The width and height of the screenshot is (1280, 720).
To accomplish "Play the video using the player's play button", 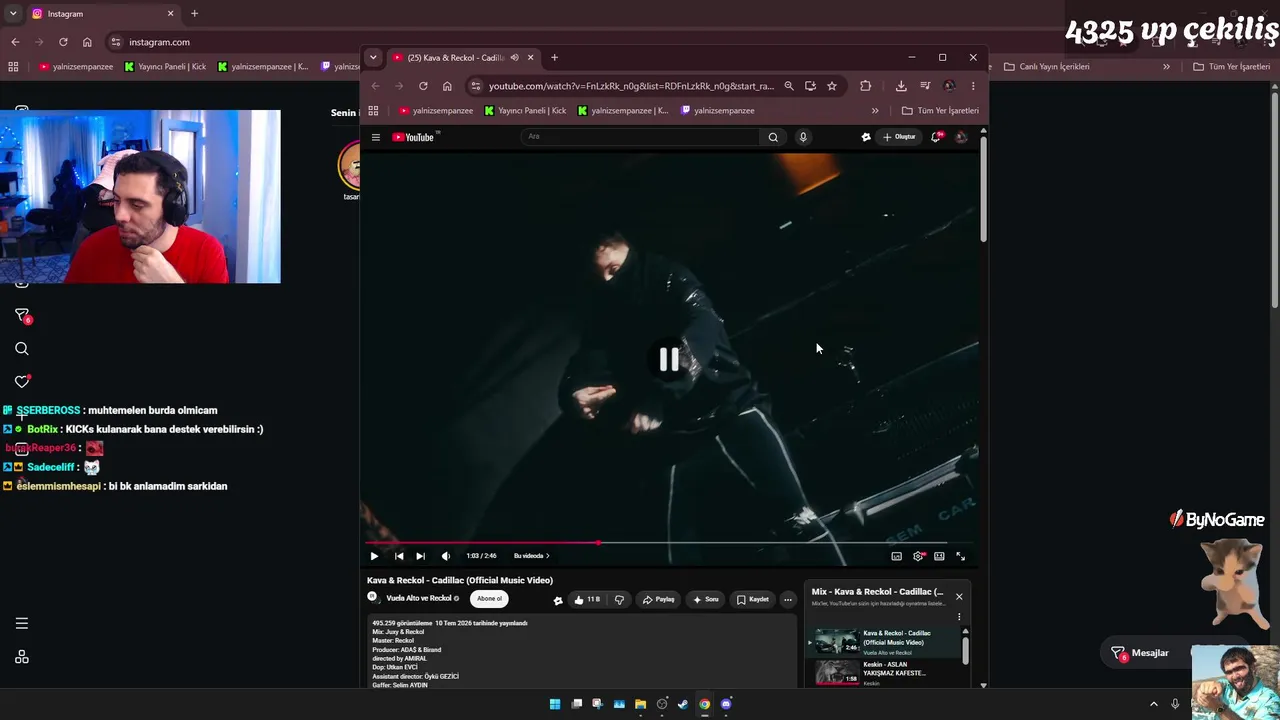I will 374,556.
